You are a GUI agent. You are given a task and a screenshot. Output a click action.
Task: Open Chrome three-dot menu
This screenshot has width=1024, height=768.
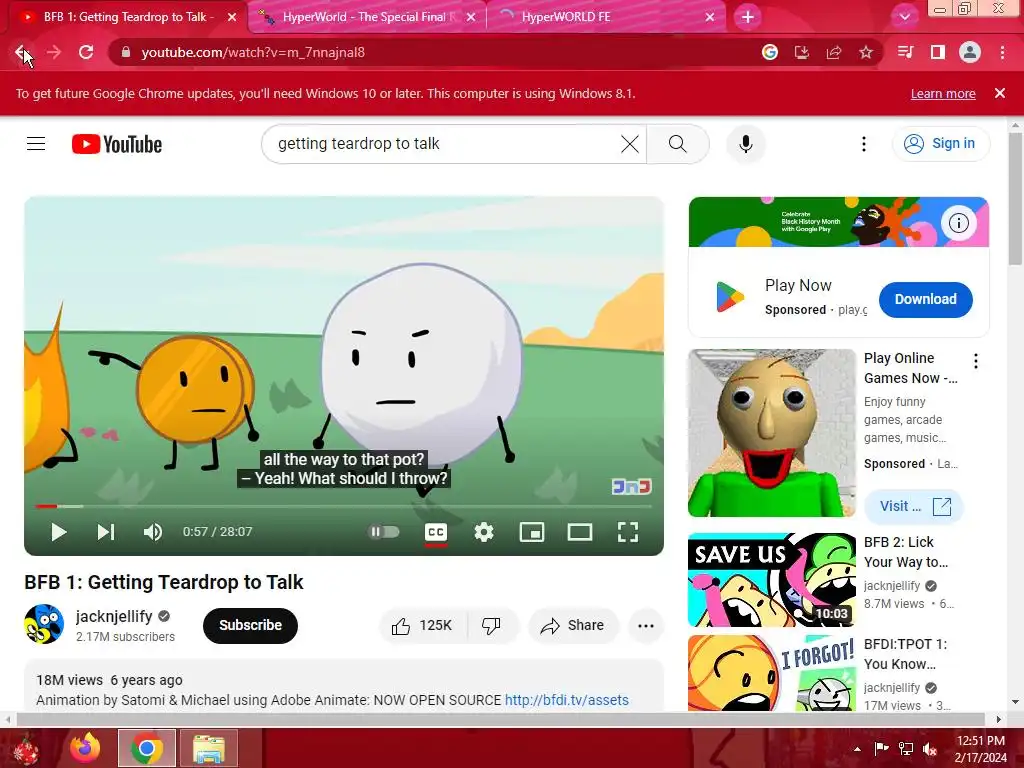pyautogui.click(x=1002, y=52)
